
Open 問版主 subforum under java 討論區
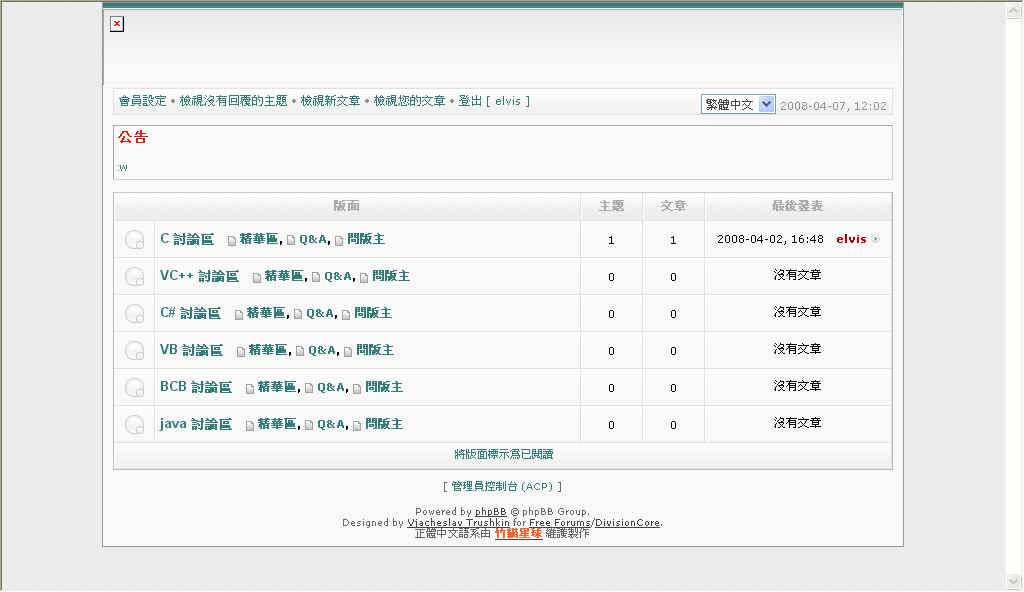384,424
